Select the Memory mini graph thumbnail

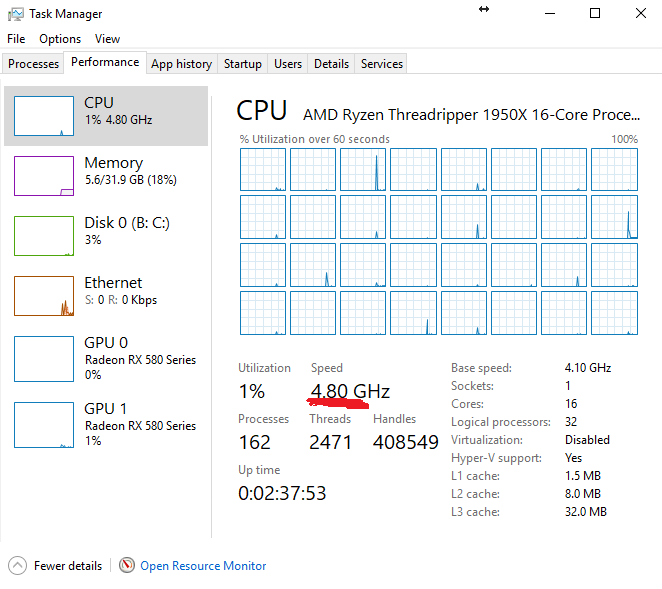pos(44,176)
